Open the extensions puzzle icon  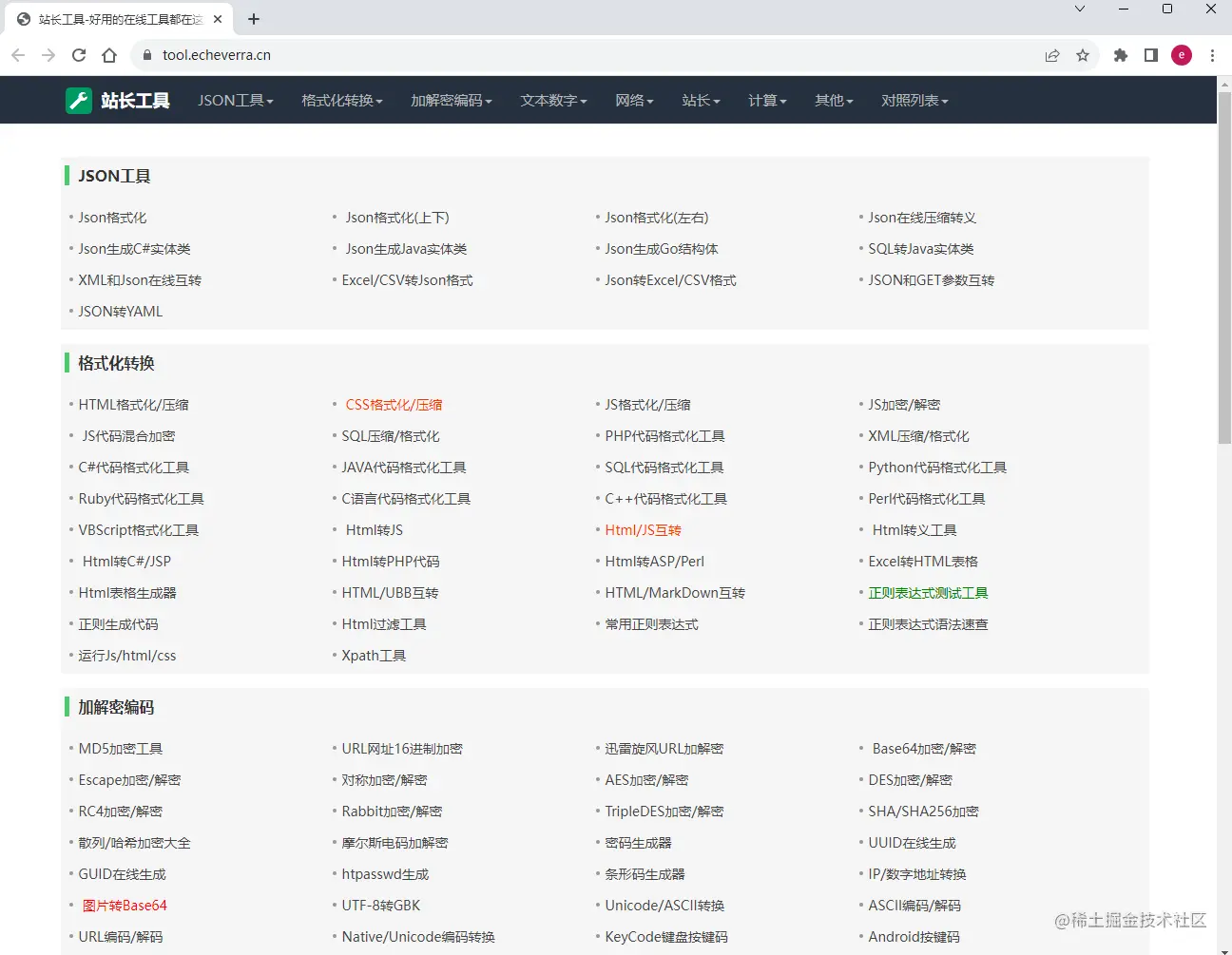(x=1121, y=55)
